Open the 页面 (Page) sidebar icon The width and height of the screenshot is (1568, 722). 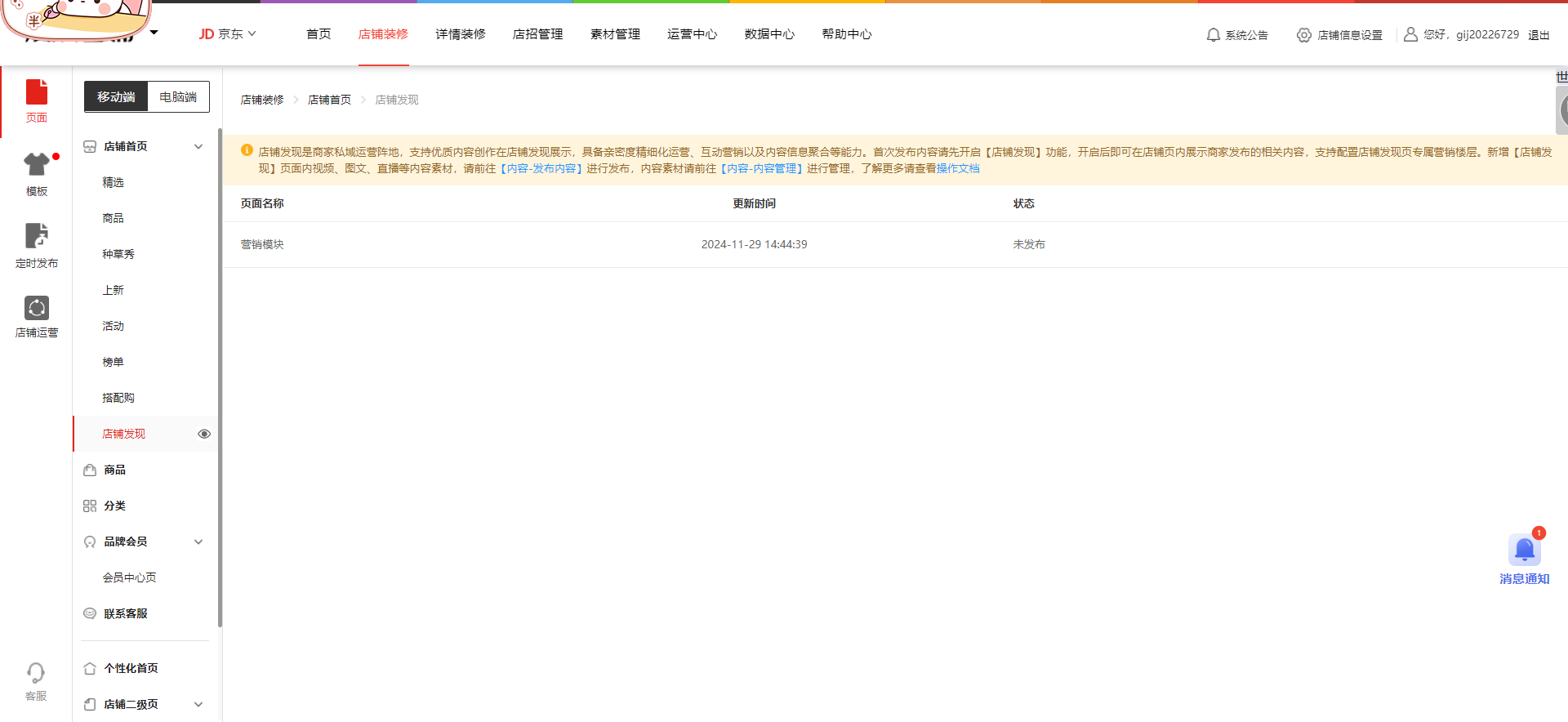[x=37, y=92]
